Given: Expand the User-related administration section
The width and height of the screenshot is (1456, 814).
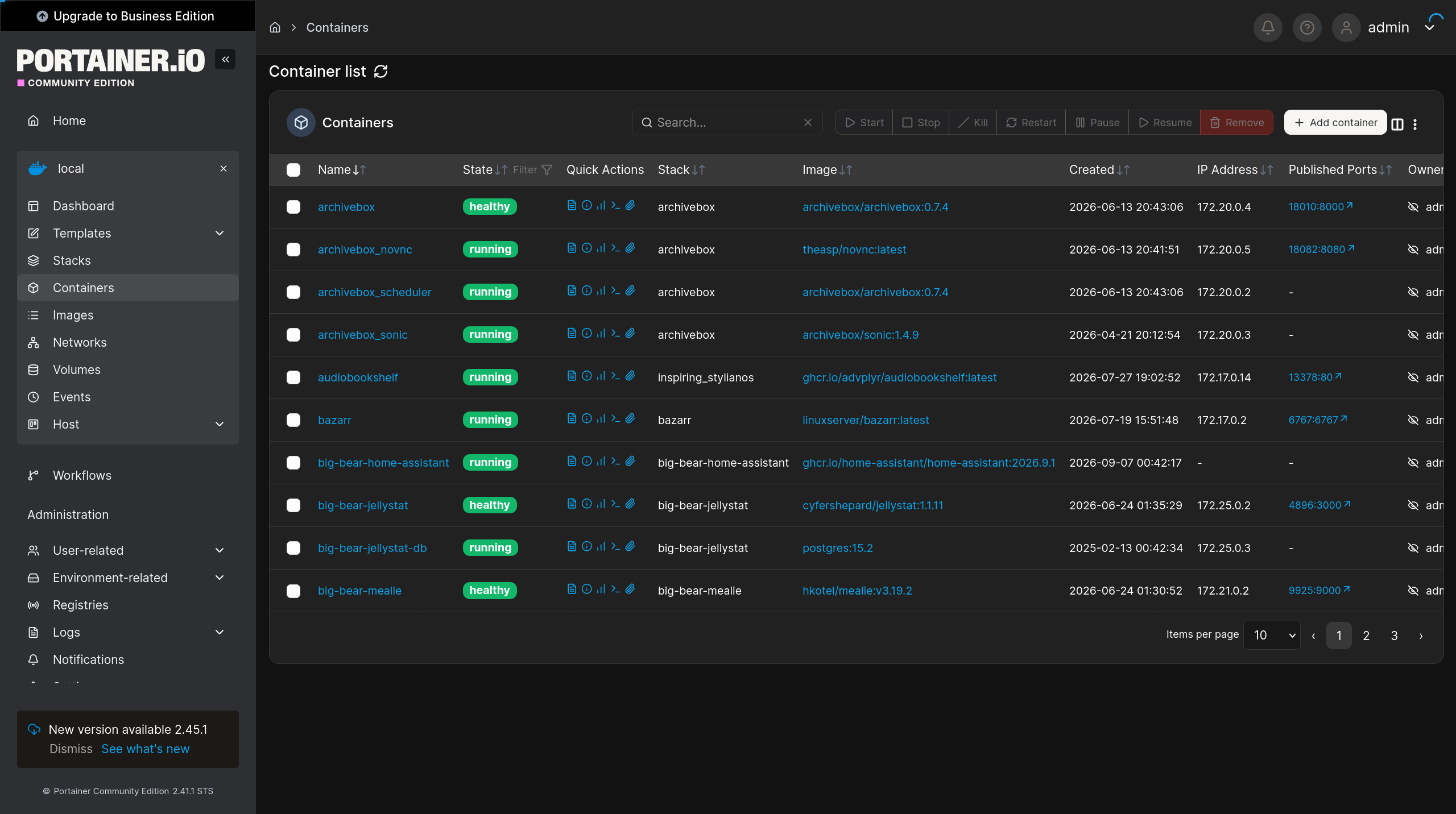Looking at the screenshot, I should [128, 550].
